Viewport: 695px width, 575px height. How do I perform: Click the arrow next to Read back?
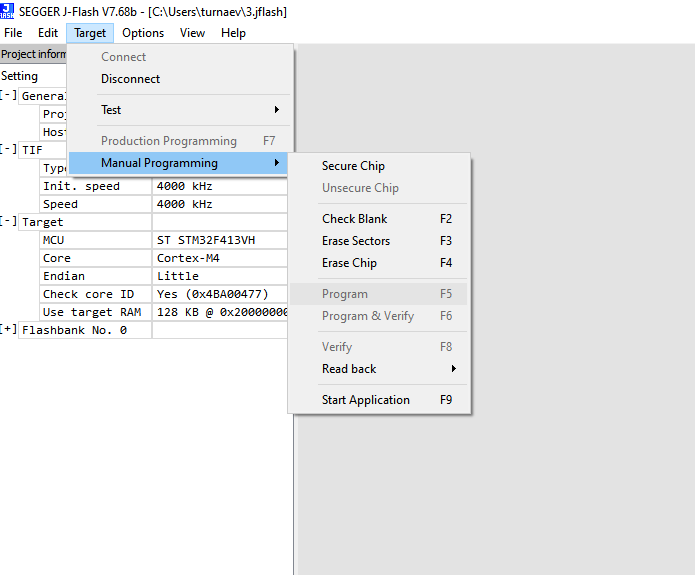tap(453, 368)
